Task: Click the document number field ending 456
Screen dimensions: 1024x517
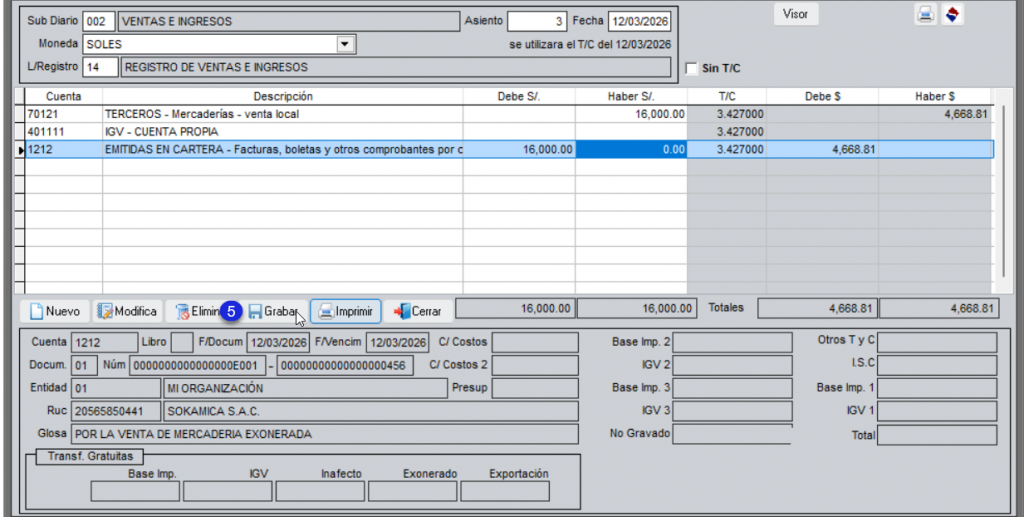Action: (345, 366)
